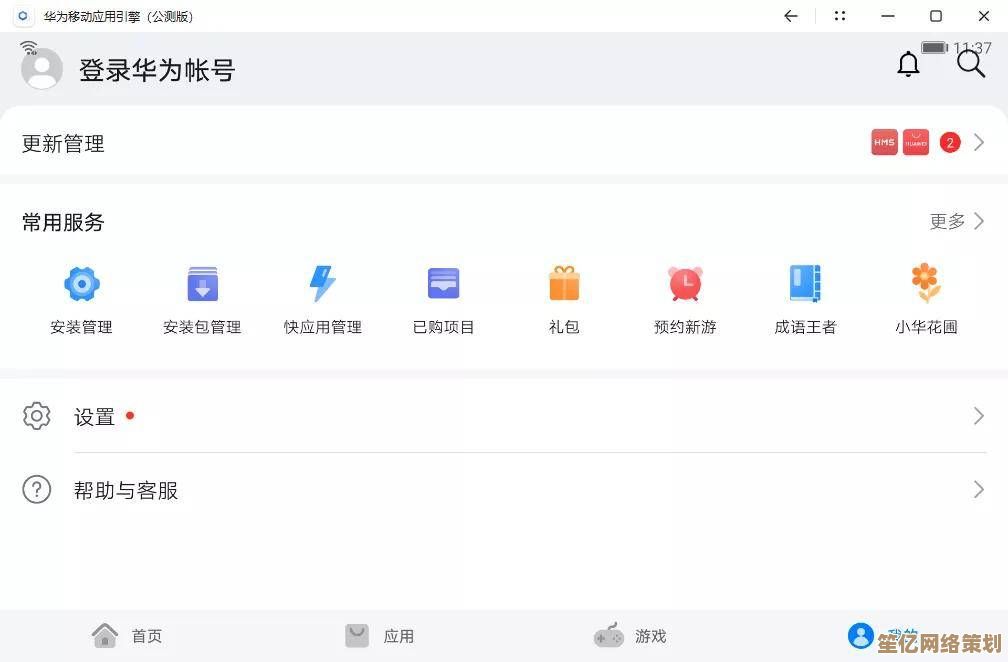
Task: Open notifications bell icon
Action: pos(908,64)
